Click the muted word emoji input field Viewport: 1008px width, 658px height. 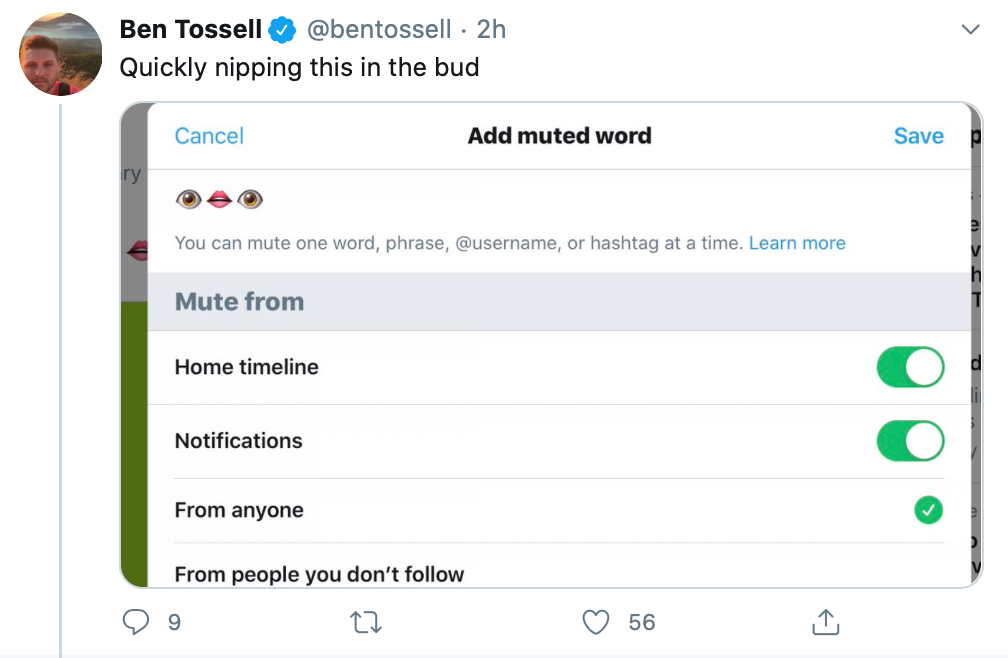[x=559, y=199]
